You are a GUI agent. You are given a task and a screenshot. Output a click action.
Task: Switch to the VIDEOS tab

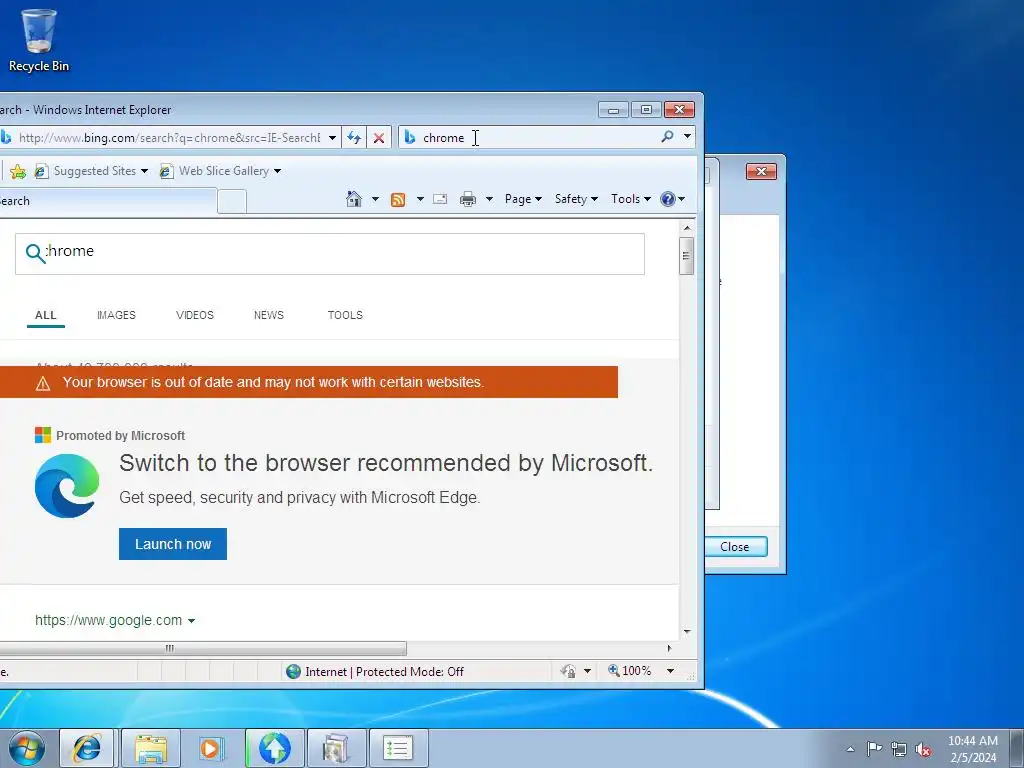[x=195, y=315]
